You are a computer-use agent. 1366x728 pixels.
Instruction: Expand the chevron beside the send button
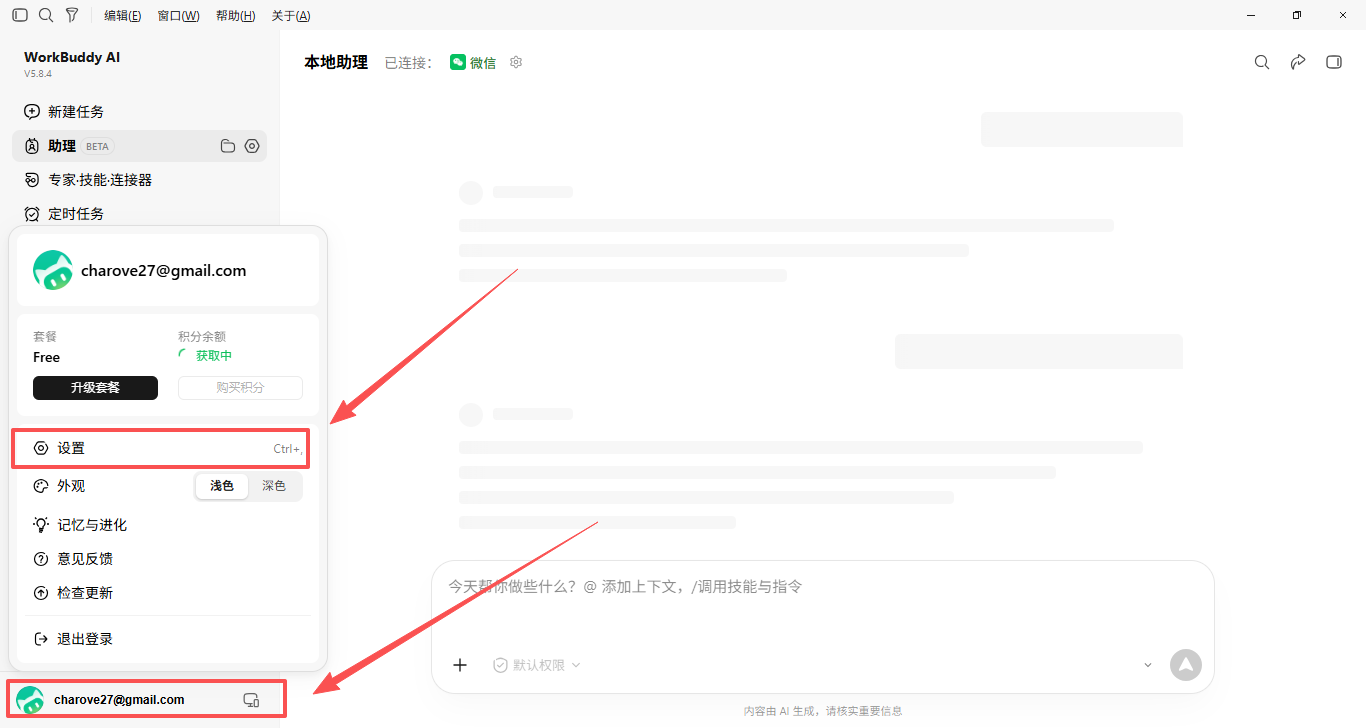[1147, 665]
